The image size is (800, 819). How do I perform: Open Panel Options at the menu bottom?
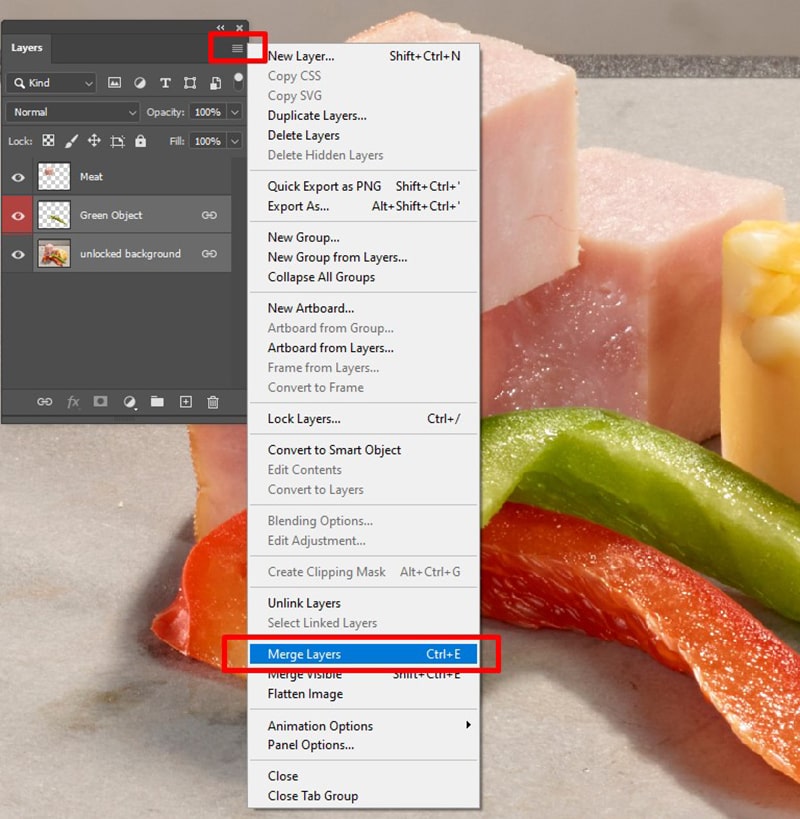310,745
